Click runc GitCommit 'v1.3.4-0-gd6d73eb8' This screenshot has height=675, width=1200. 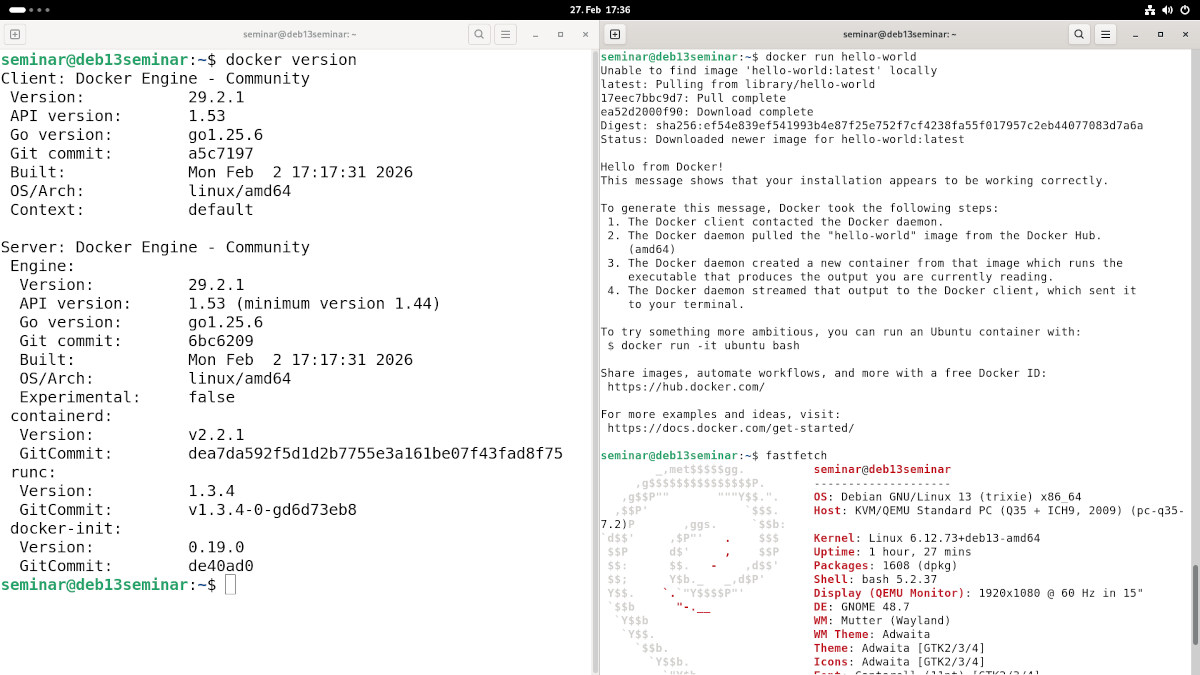272,510
